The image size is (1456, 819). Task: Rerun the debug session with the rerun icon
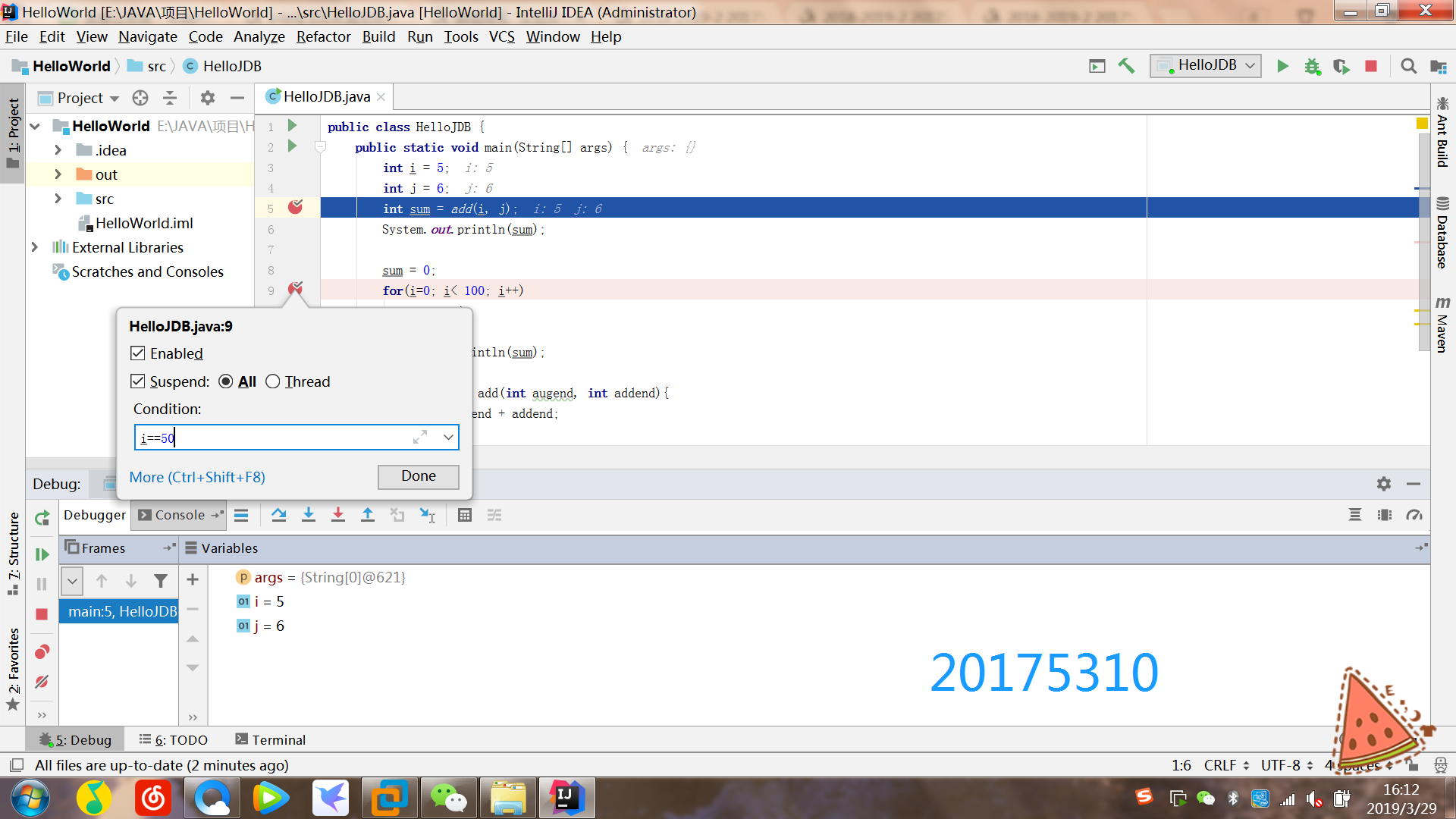click(x=42, y=518)
